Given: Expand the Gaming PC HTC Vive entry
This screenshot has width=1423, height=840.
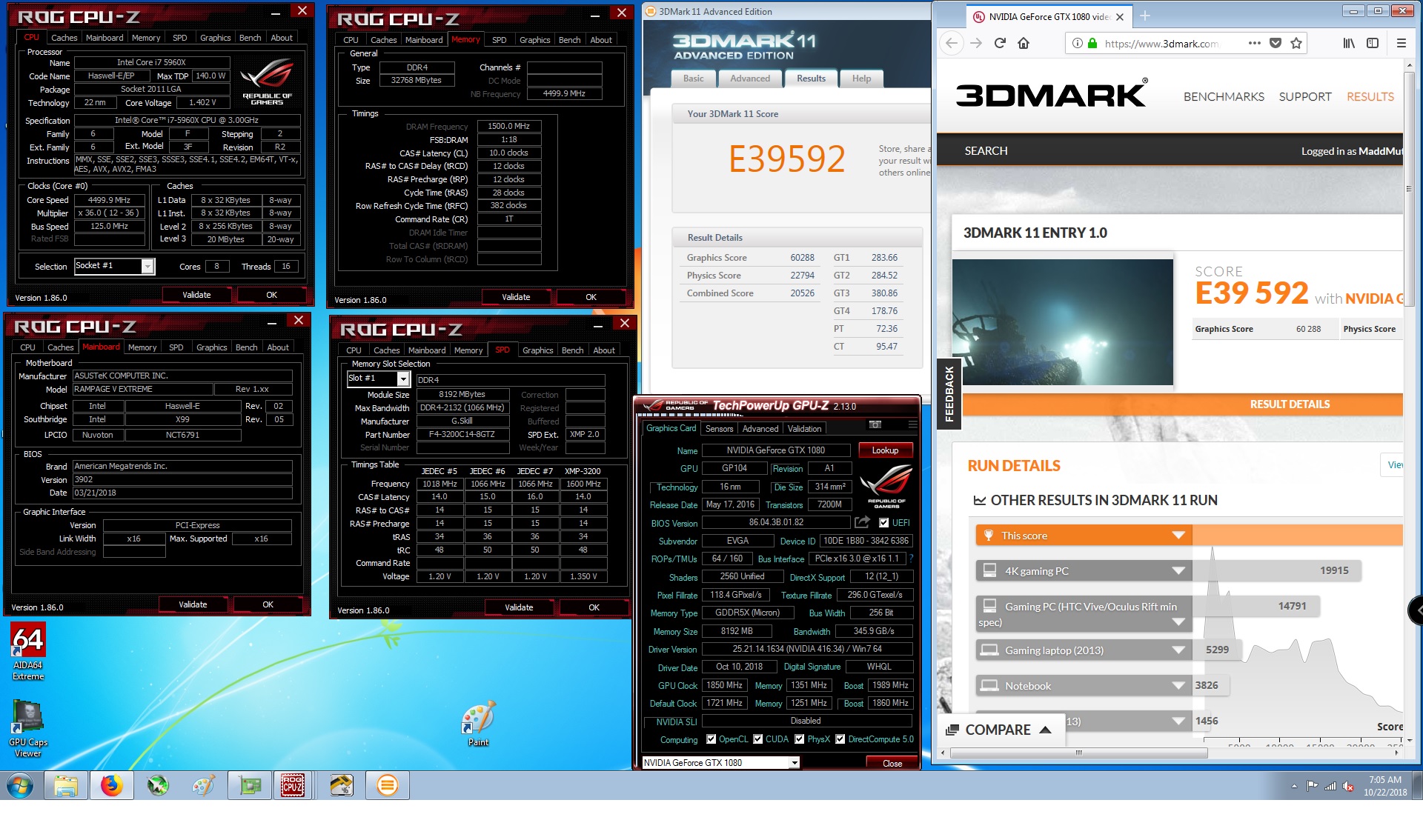Looking at the screenshot, I should click(1178, 622).
